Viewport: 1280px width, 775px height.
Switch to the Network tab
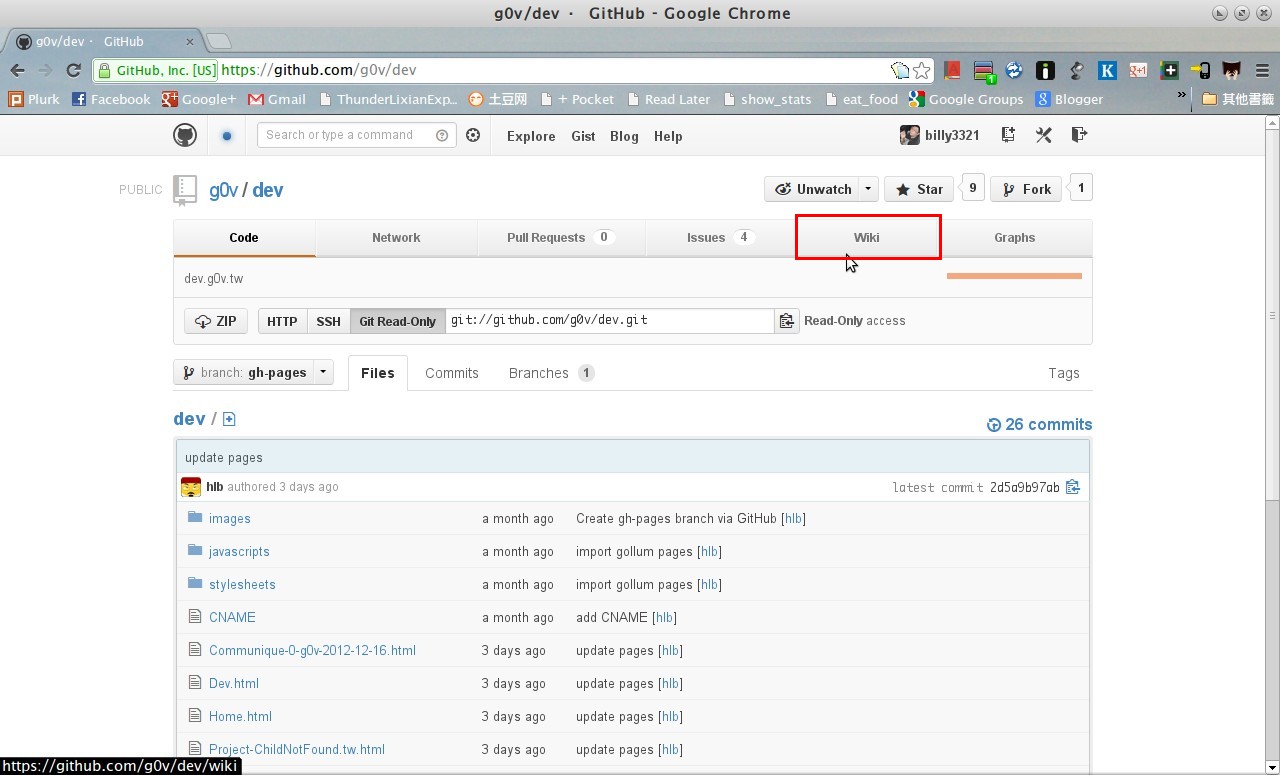pos(396,238)
